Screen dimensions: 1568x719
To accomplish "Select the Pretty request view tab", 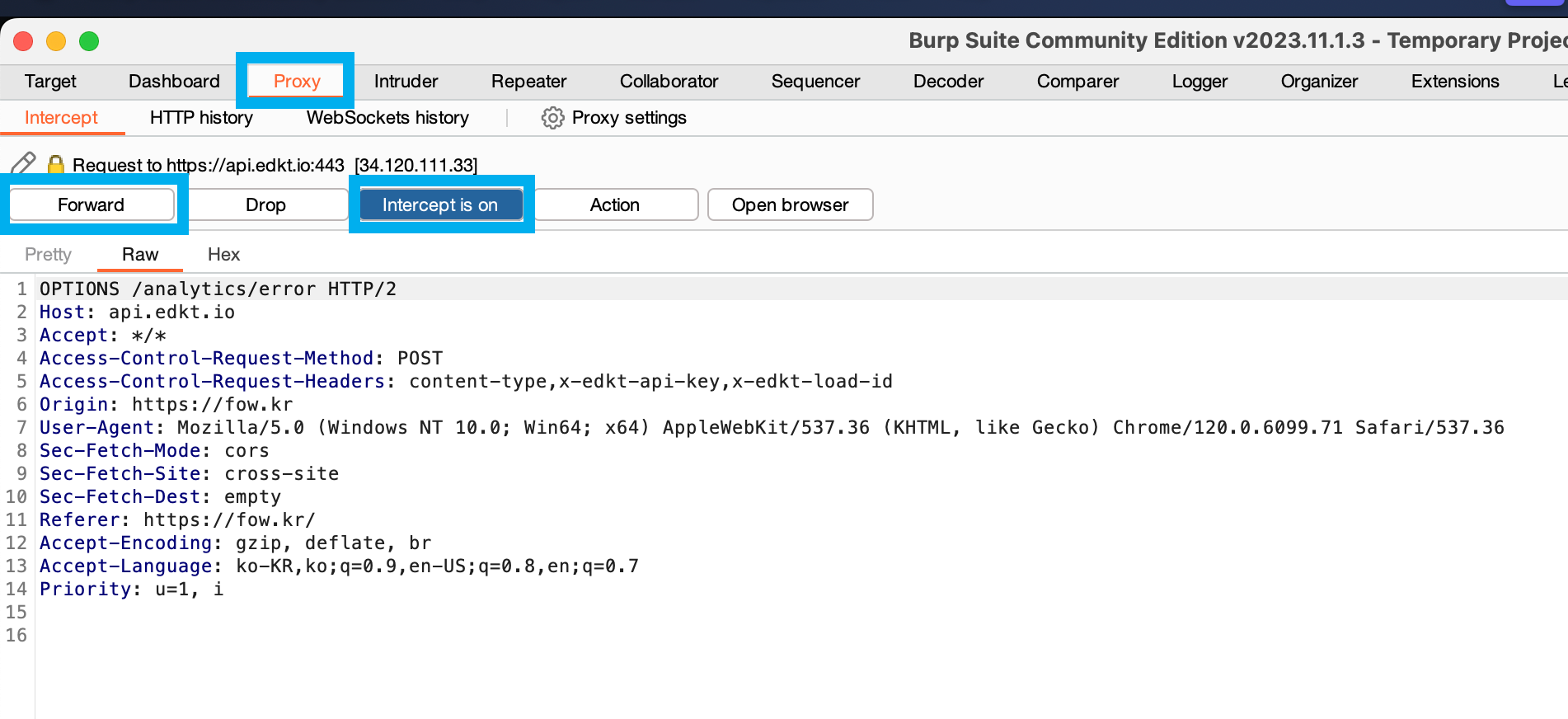I will pyautogui.click(x=48, y=255).
